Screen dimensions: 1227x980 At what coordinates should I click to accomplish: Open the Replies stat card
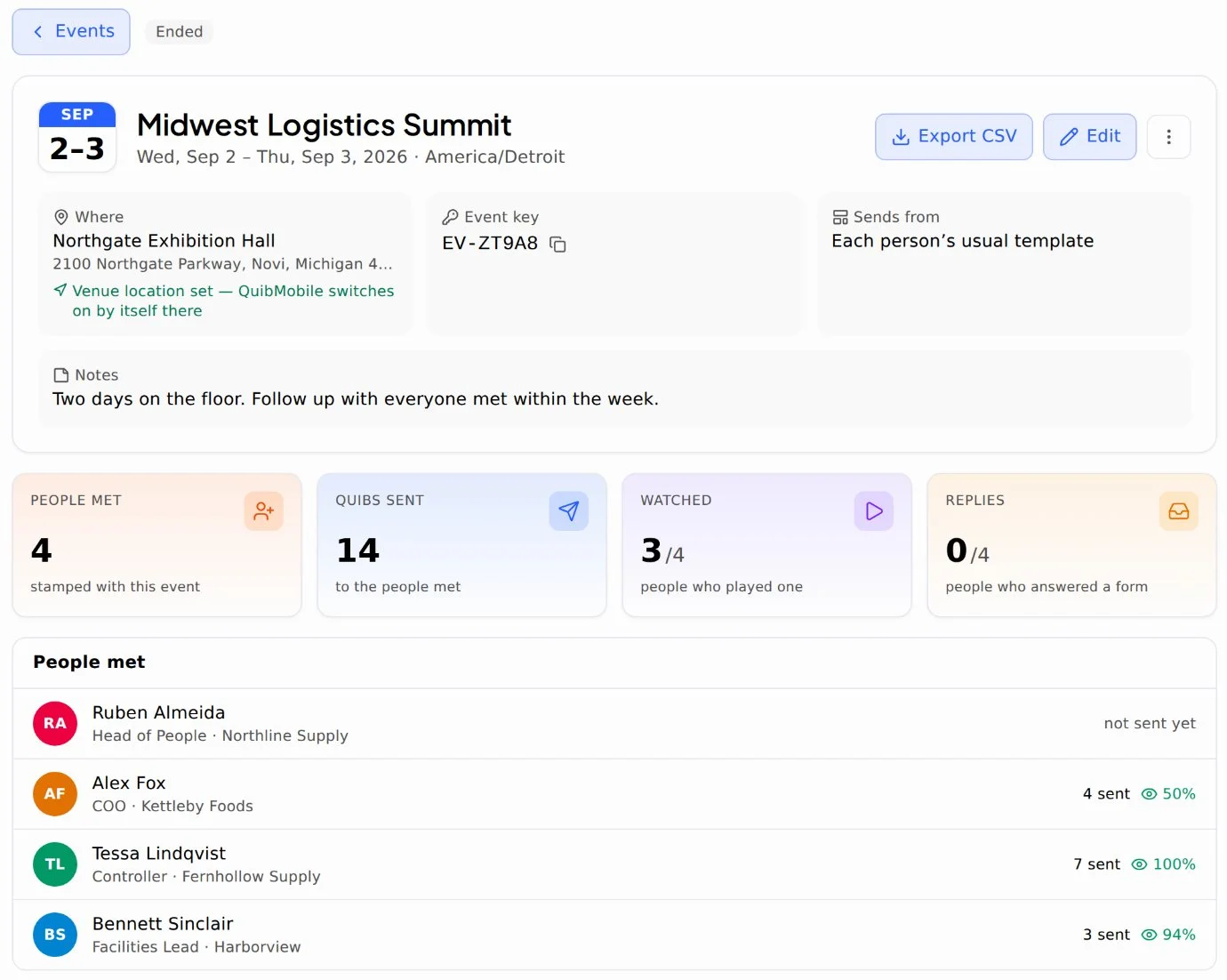tap(1072, 545)
